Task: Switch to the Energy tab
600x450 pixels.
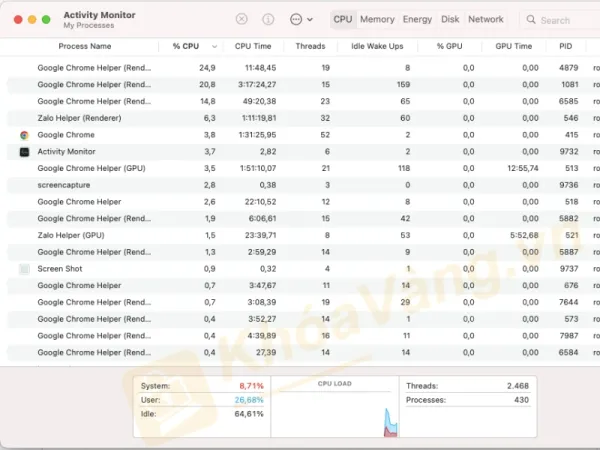Action: tap(417, 19)
